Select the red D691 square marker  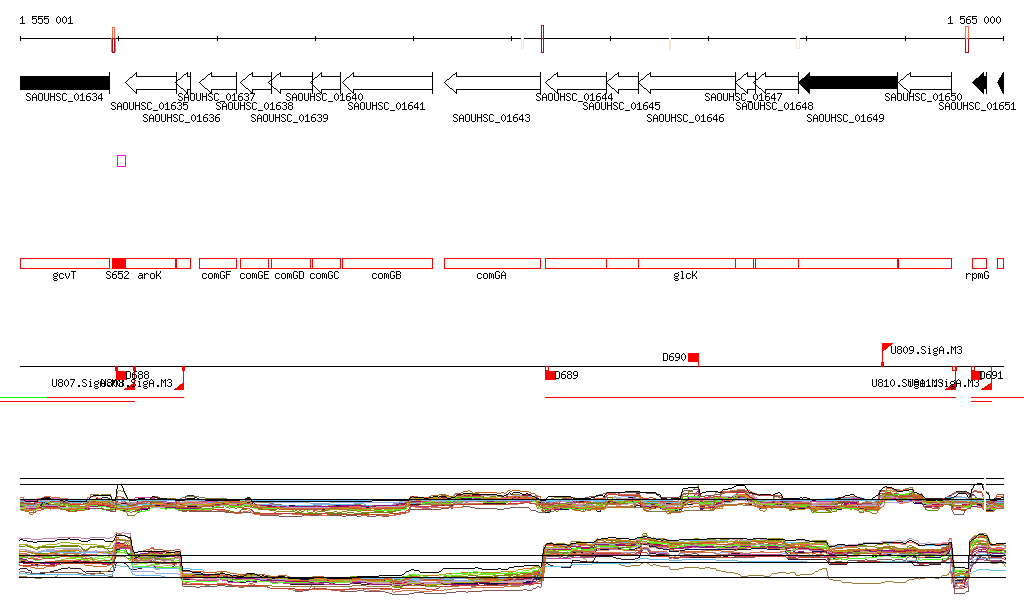tap(976, 375)
